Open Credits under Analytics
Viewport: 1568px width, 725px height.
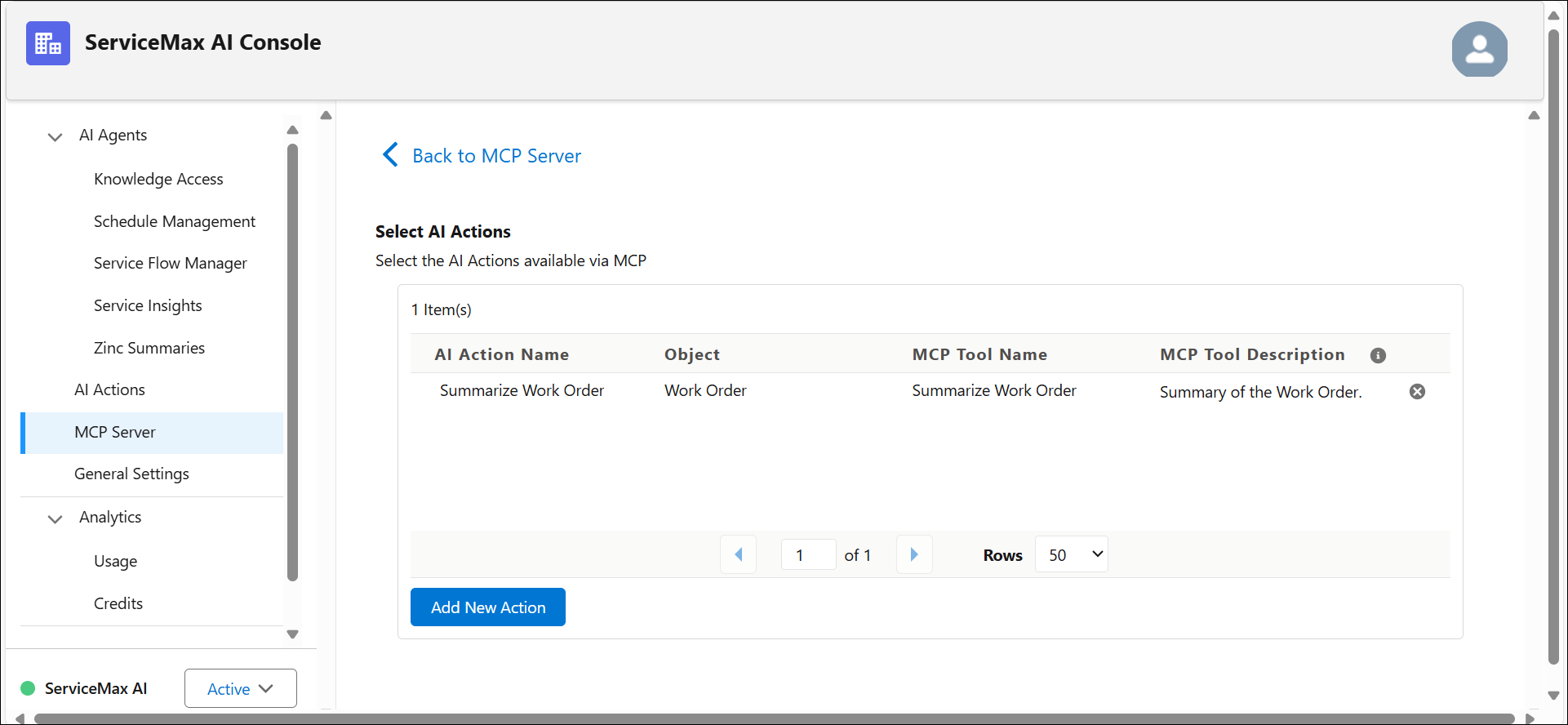[x=118, y=603]
